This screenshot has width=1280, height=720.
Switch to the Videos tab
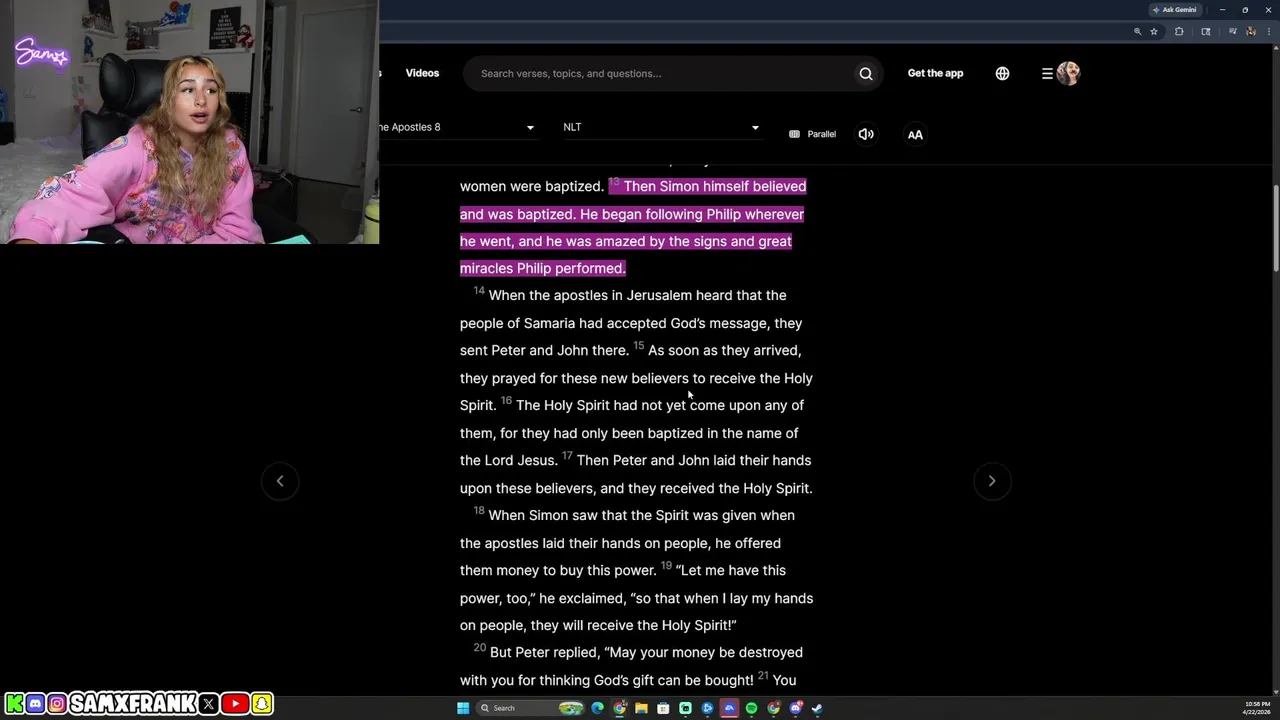tap(422, 73)
